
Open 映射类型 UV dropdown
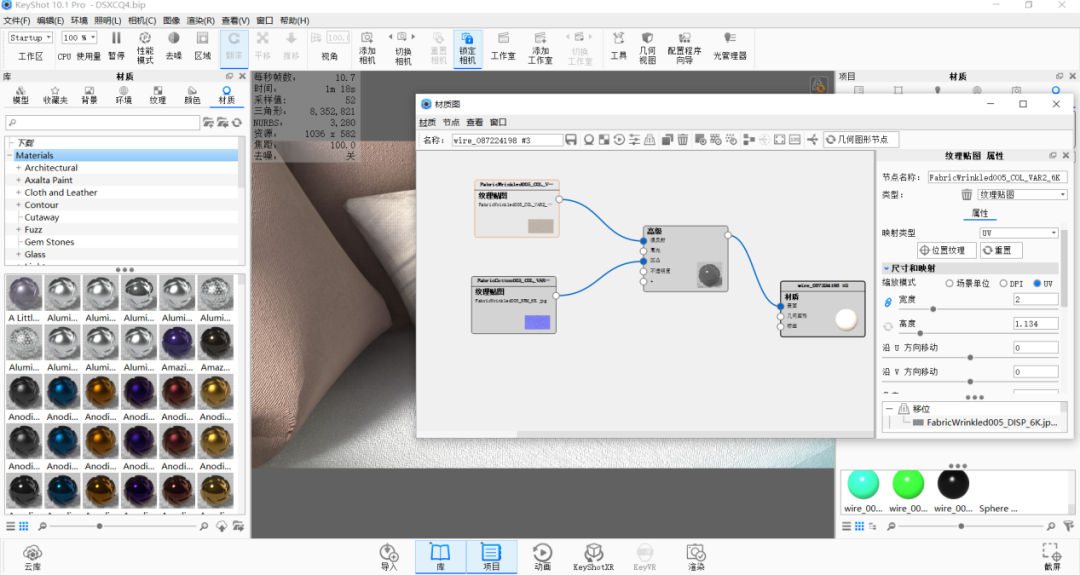[1019, 233]
